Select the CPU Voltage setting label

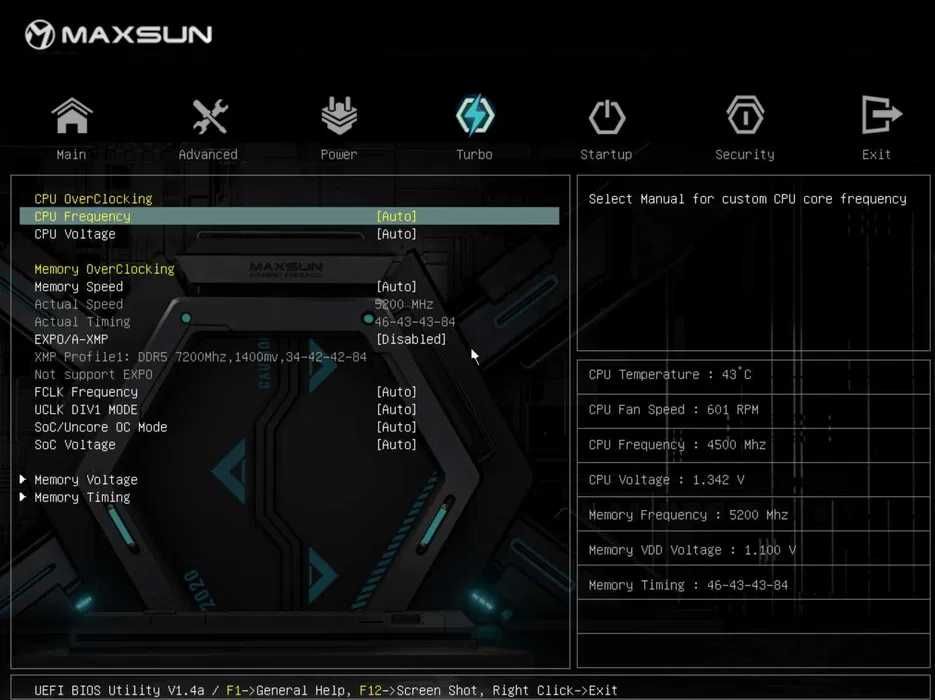(75, 234)
